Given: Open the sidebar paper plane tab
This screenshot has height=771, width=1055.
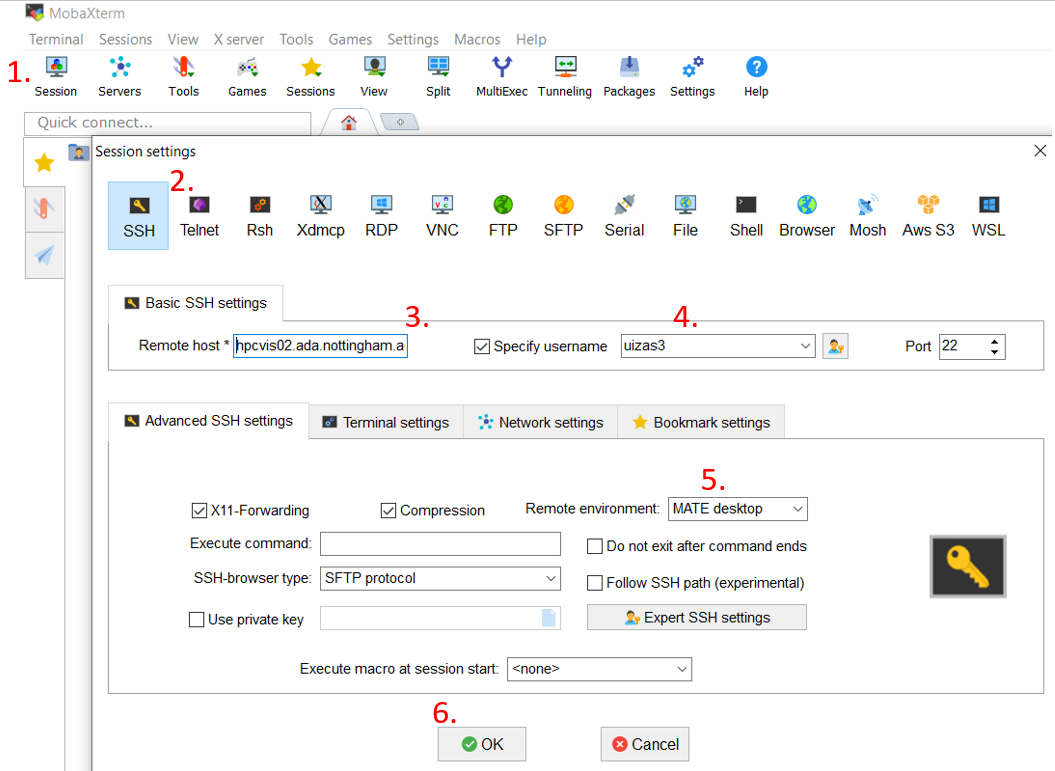Looking at the screenshot, I should pos(44,254).
